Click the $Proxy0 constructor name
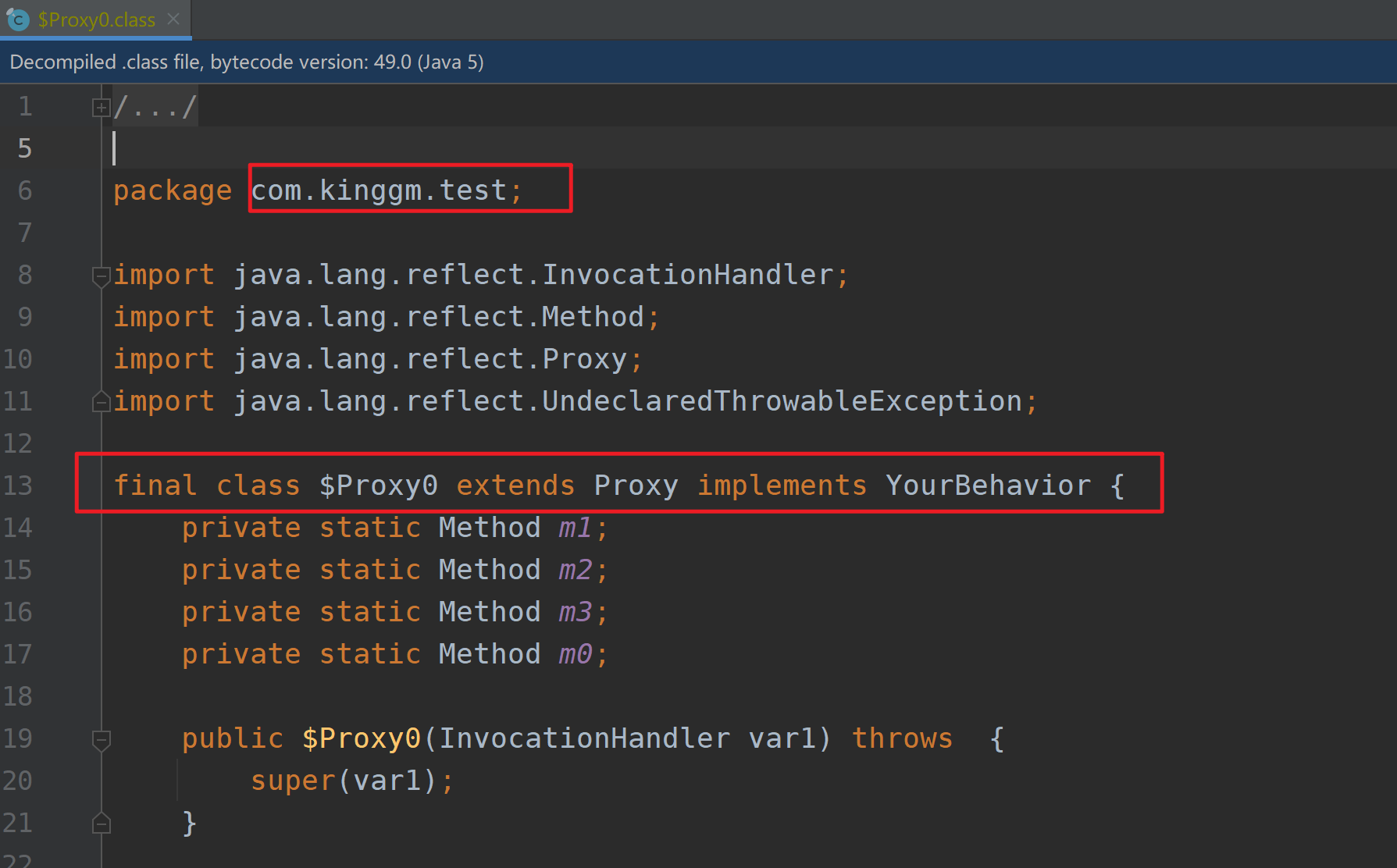 [x=361, y=738]
